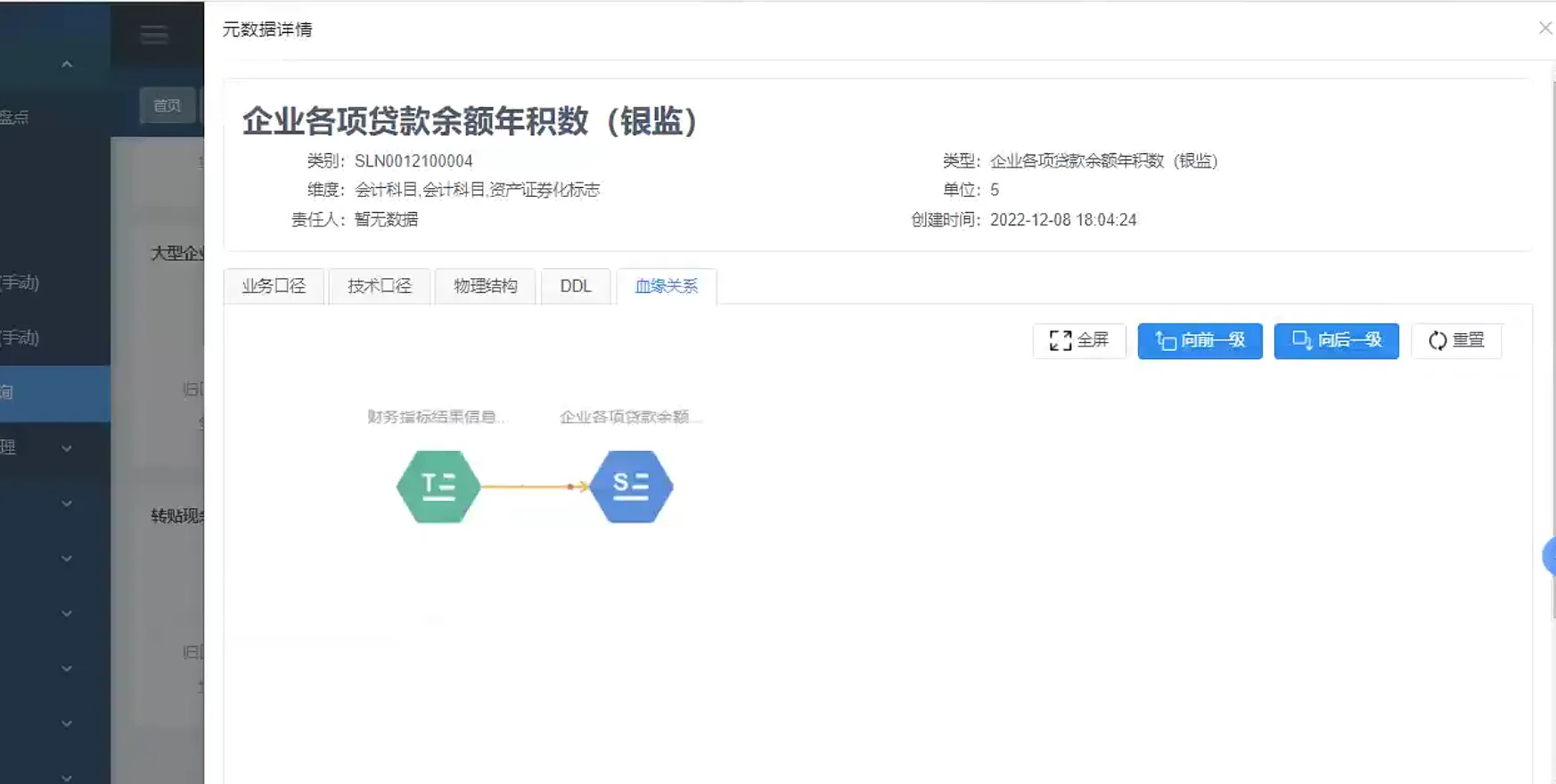This screenshot has height=784, width=1556.
Task: Close the 元数据详情 panel
Action: point(1544,29)
